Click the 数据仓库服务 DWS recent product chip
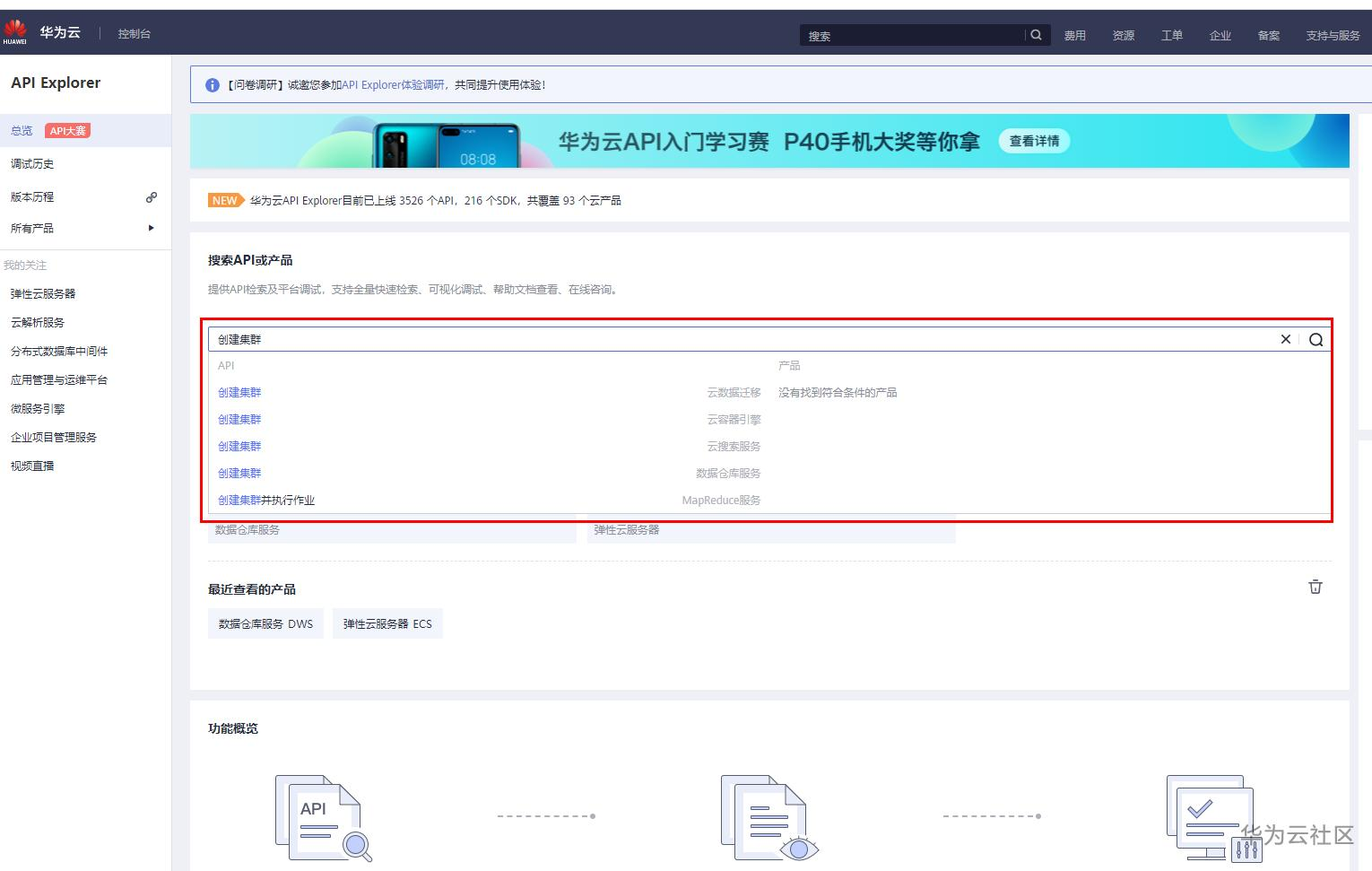Image resolution: width=1372 pixels, height=871 pixels. [x=265, y=623]
